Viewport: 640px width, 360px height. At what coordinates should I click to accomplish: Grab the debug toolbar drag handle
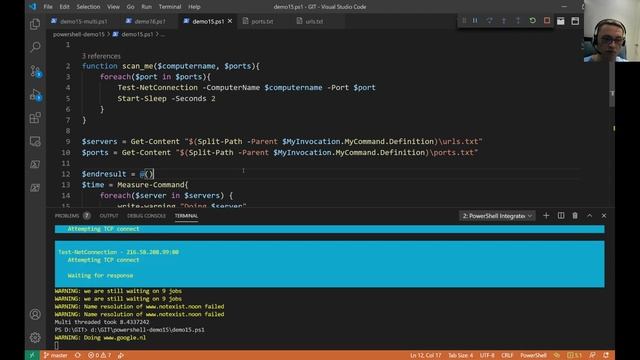pos(464,20)
